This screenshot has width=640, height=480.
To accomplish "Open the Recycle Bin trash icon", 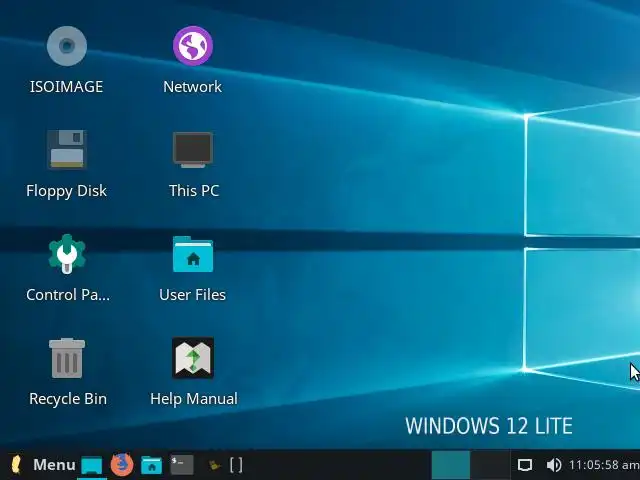I will pos(67,358).
